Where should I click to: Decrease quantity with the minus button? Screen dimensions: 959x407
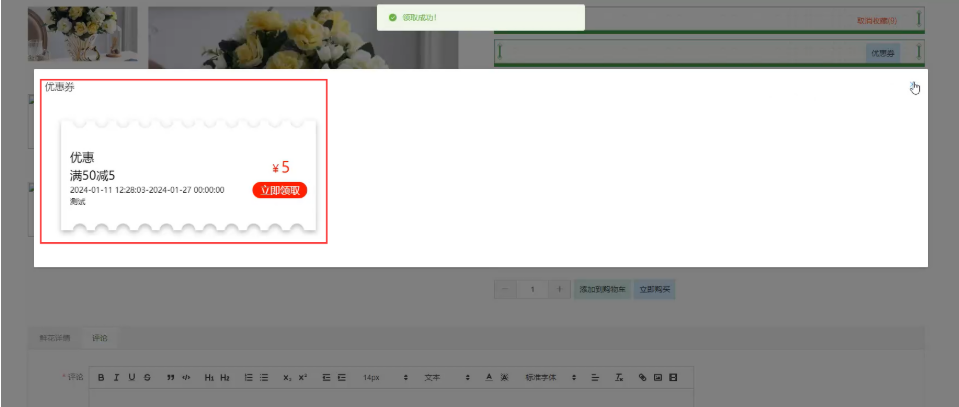pos(505,289)
